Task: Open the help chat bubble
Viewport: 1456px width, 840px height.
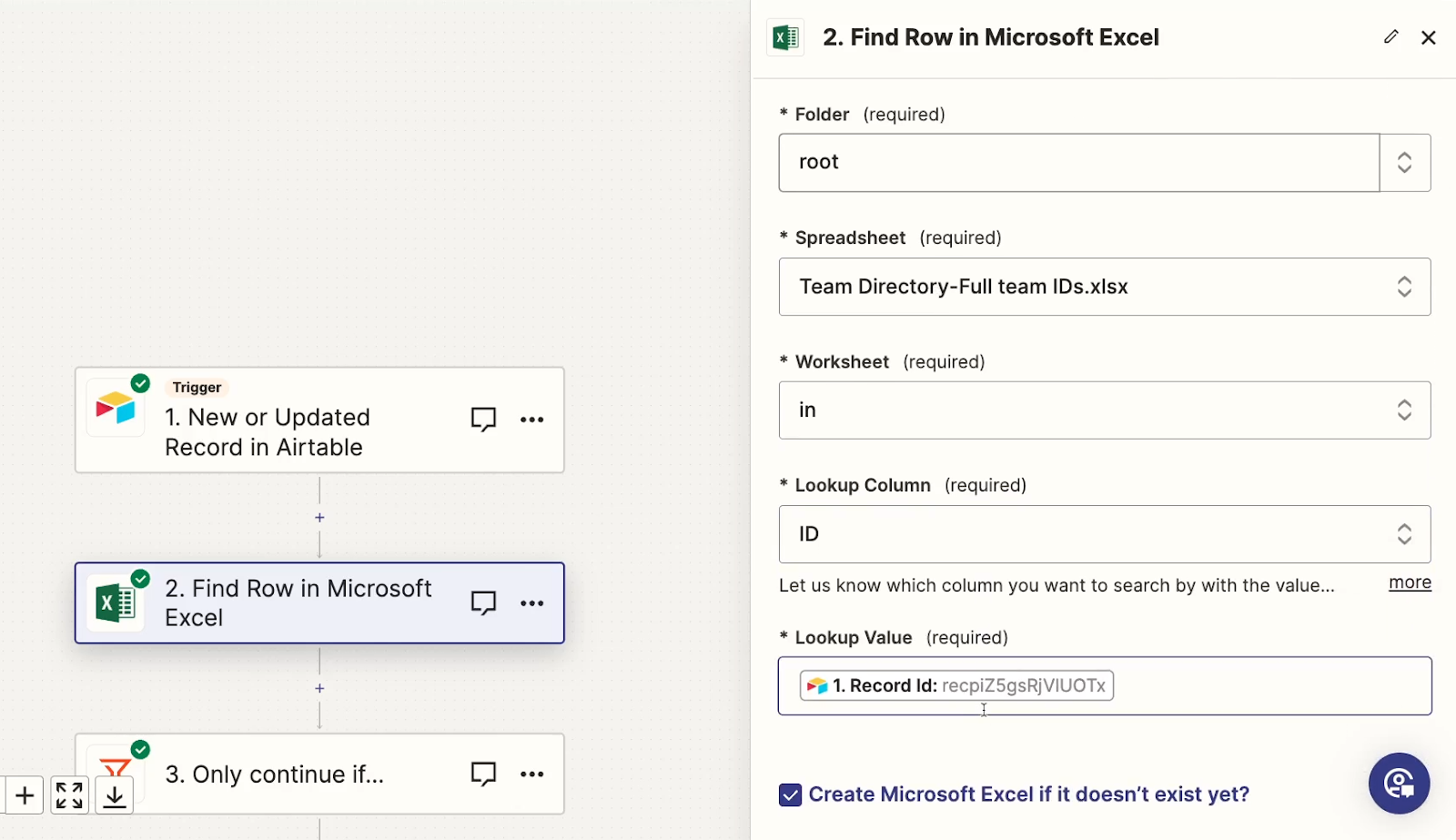Action: [1400, 784]
